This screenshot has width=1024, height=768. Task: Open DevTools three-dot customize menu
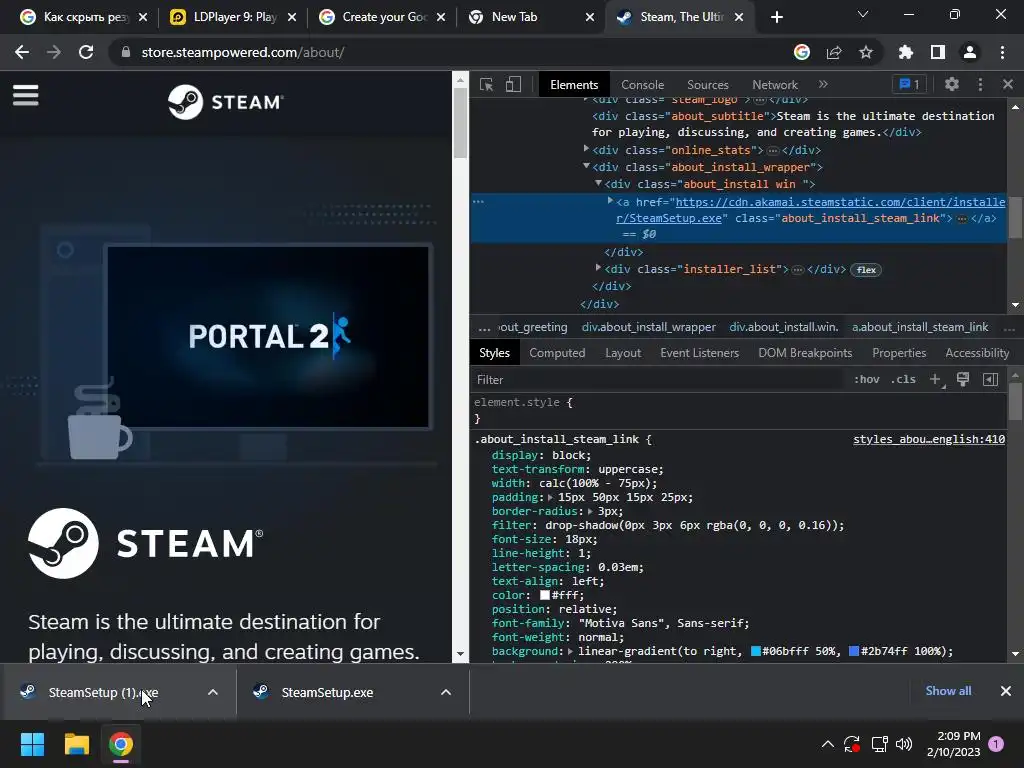pos(980,84)
